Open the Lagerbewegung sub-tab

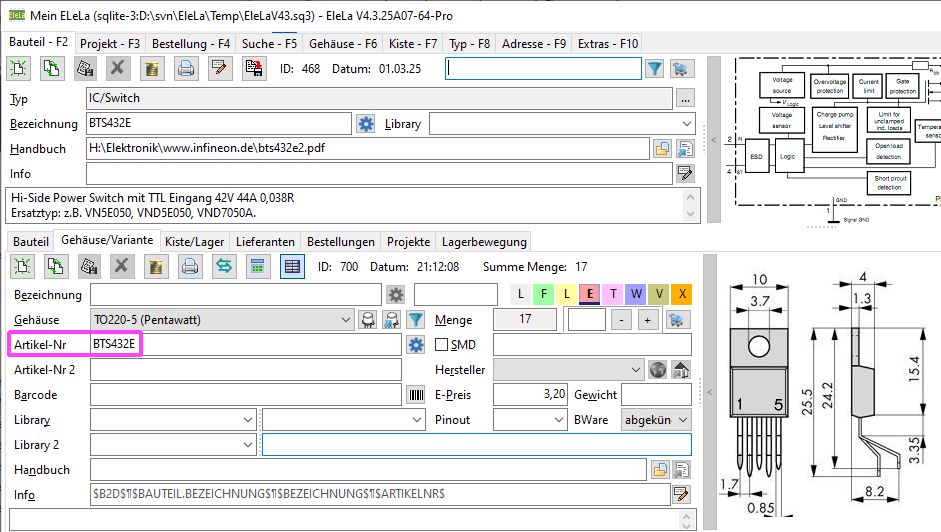point(484,242)
